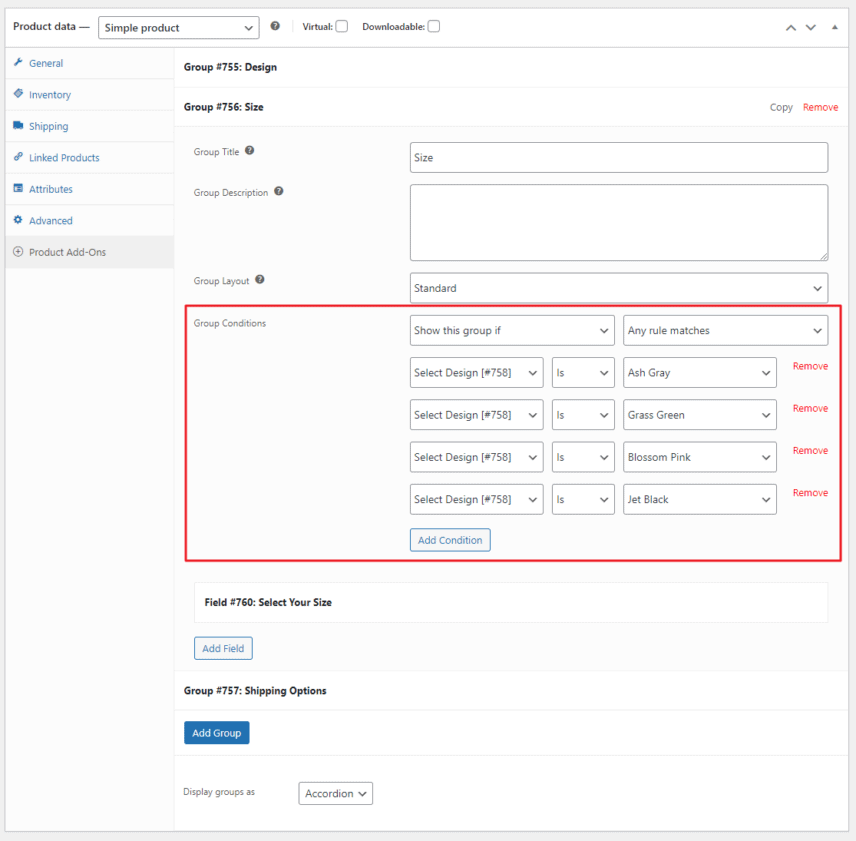The height and width of the screenshot is (841, 856).
Task: Enable the Downloadable checkbox
Action: [x=433, y=26]
